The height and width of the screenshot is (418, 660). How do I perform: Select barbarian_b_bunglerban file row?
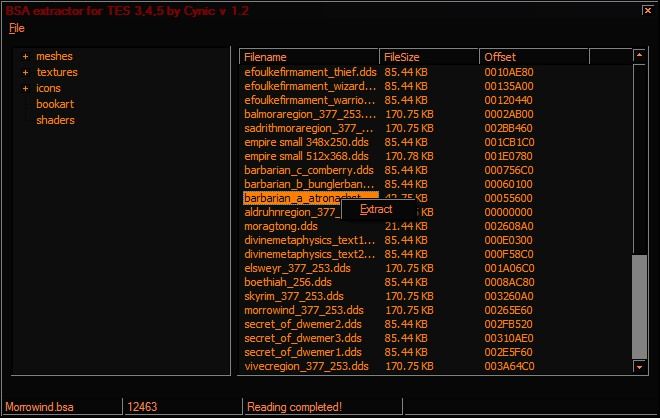click(309, 184)
